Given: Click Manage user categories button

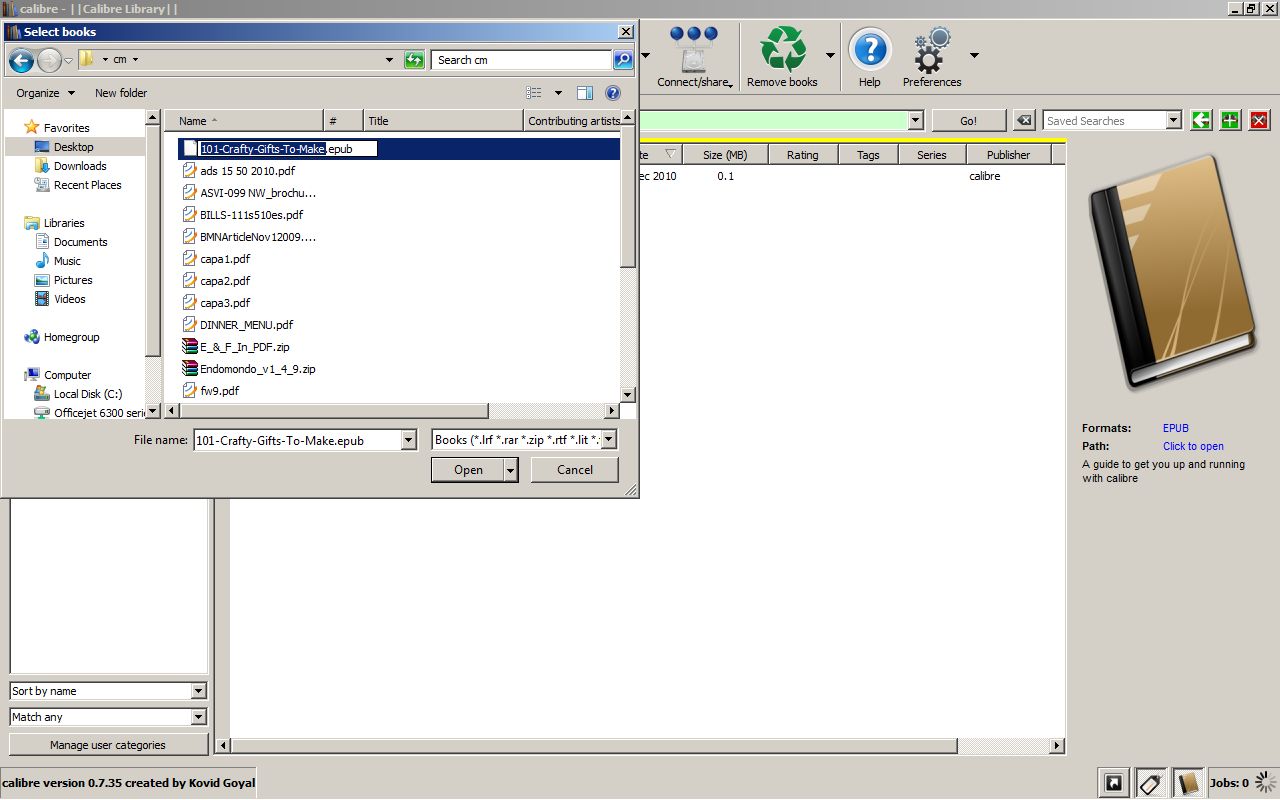Looking at the screenshot, I should (x=108, y=745).
